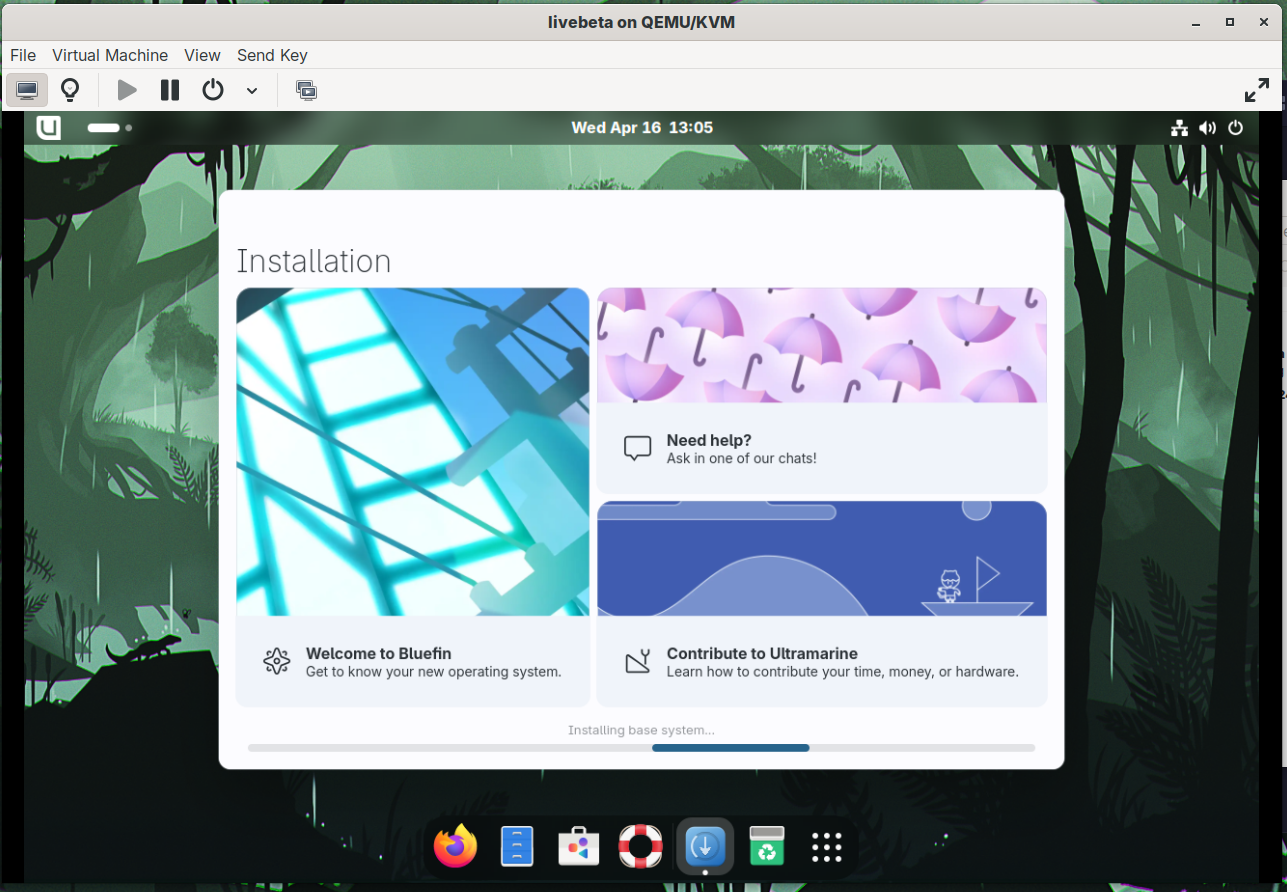Viewport: 1287px width, 892px height.
Task: Switch the VM viewer to fullscreen
Action: [x=1257, y=90]
